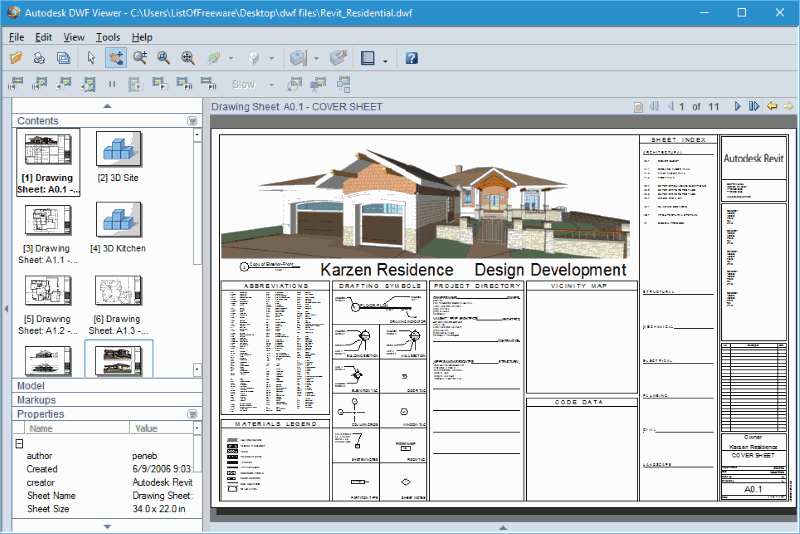Screen dimensions: 800x534
Task: Open the Tools menu
Action: click(108, 37)
